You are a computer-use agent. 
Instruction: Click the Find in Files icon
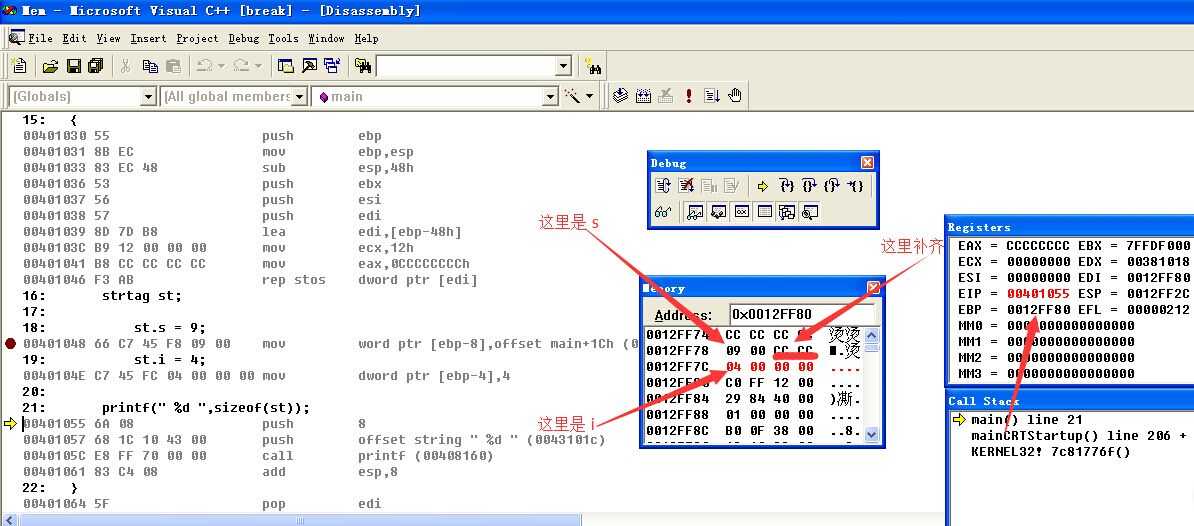coord(363,66)
